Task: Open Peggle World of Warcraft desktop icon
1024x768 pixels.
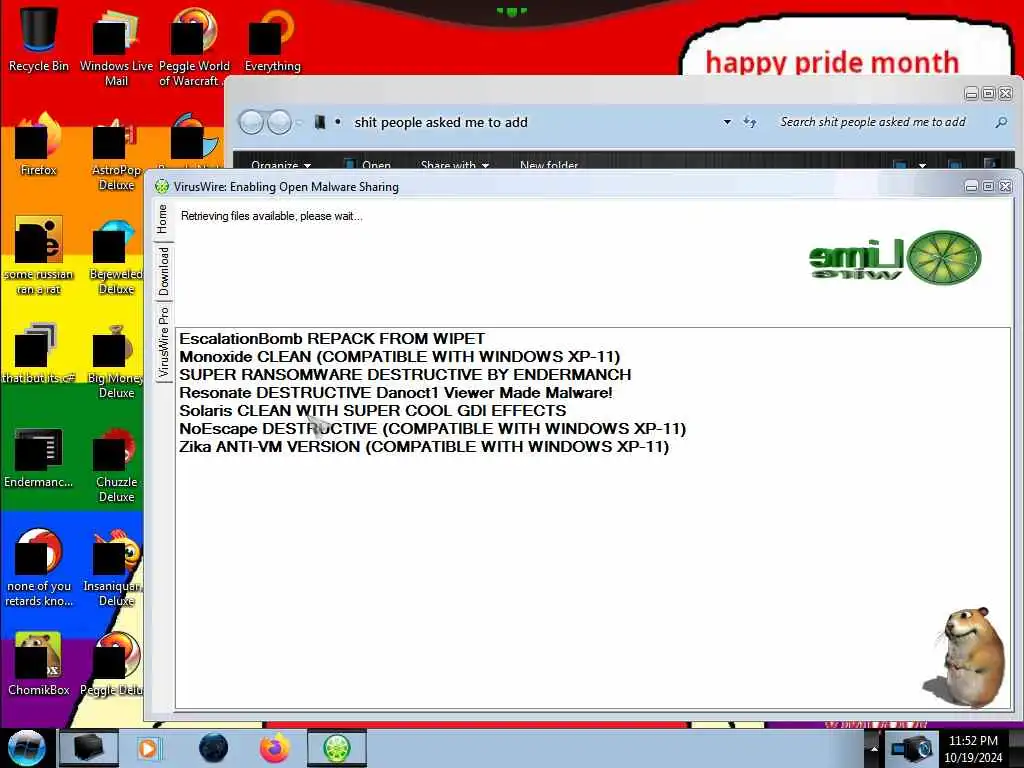Action: click(x=194, y=47)
